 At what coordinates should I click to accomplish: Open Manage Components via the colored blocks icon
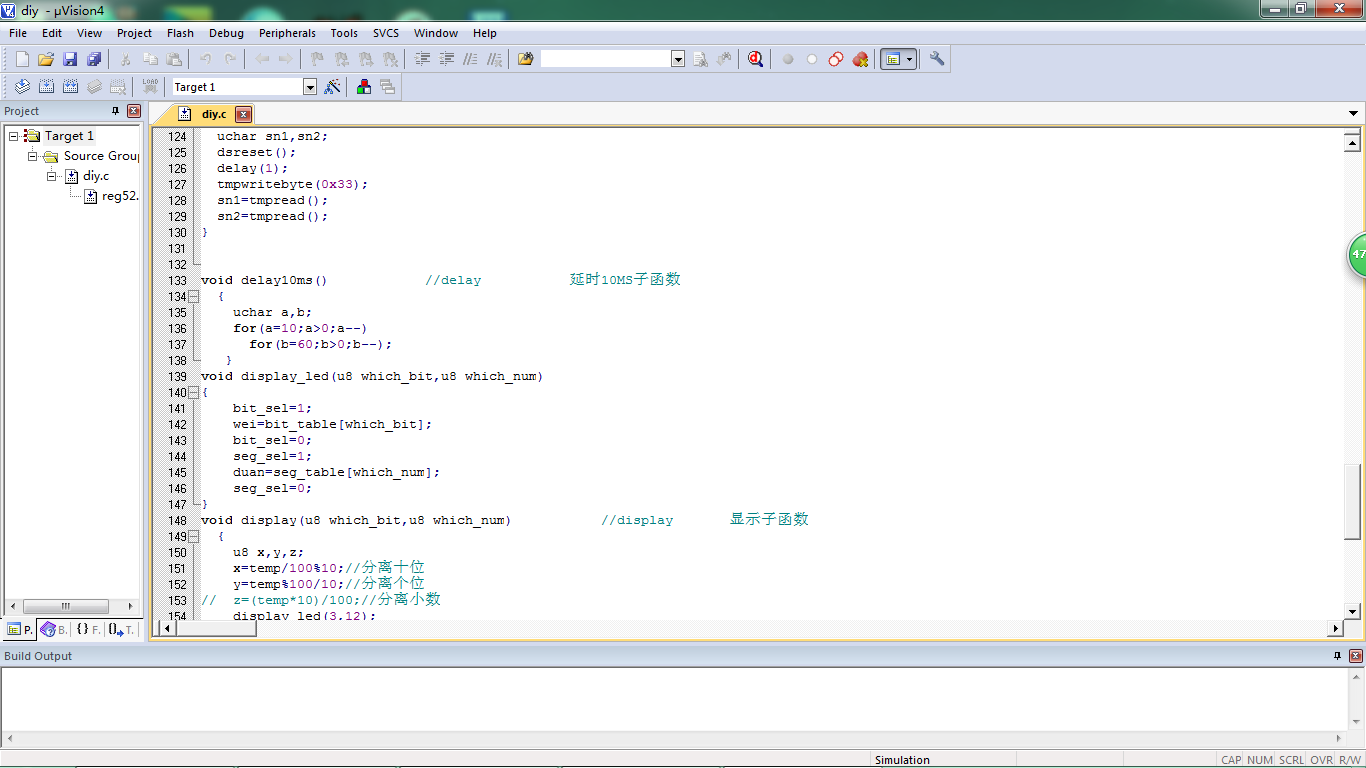(x=364, y=87)
